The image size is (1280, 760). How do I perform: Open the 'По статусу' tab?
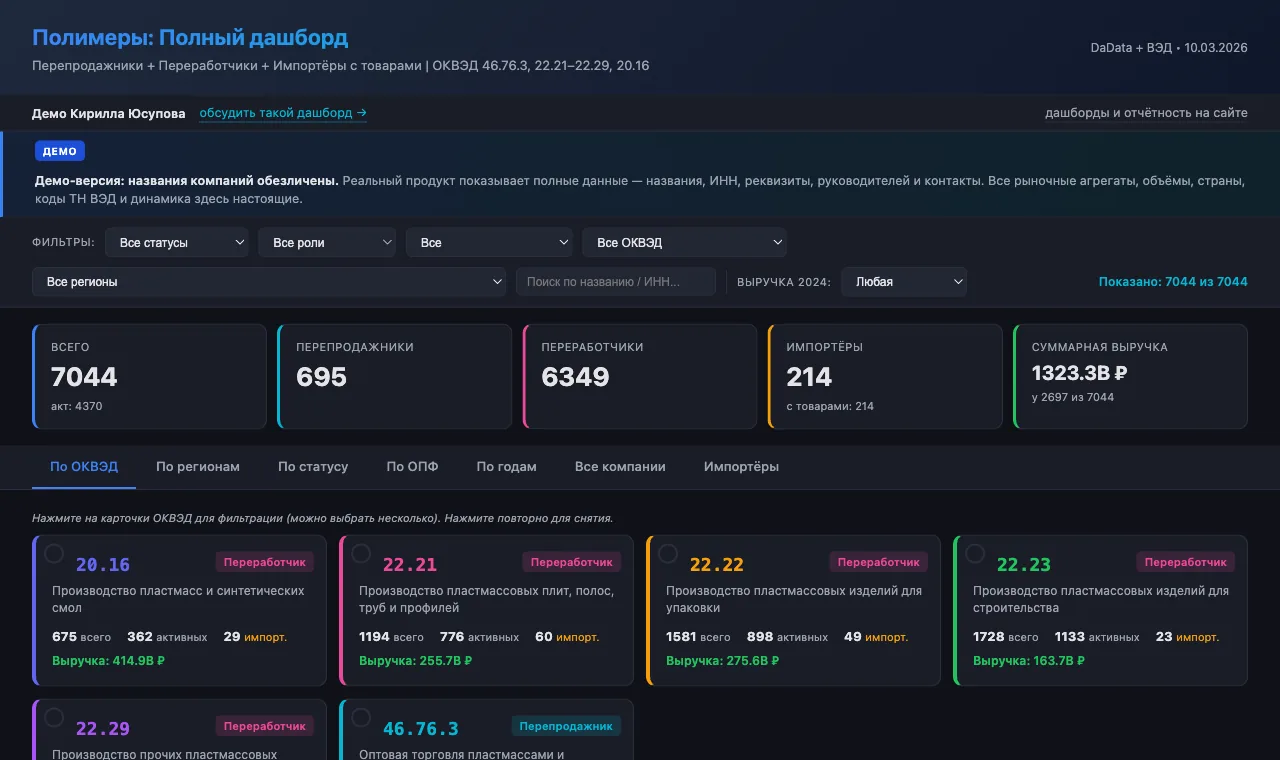coord(313,467)
